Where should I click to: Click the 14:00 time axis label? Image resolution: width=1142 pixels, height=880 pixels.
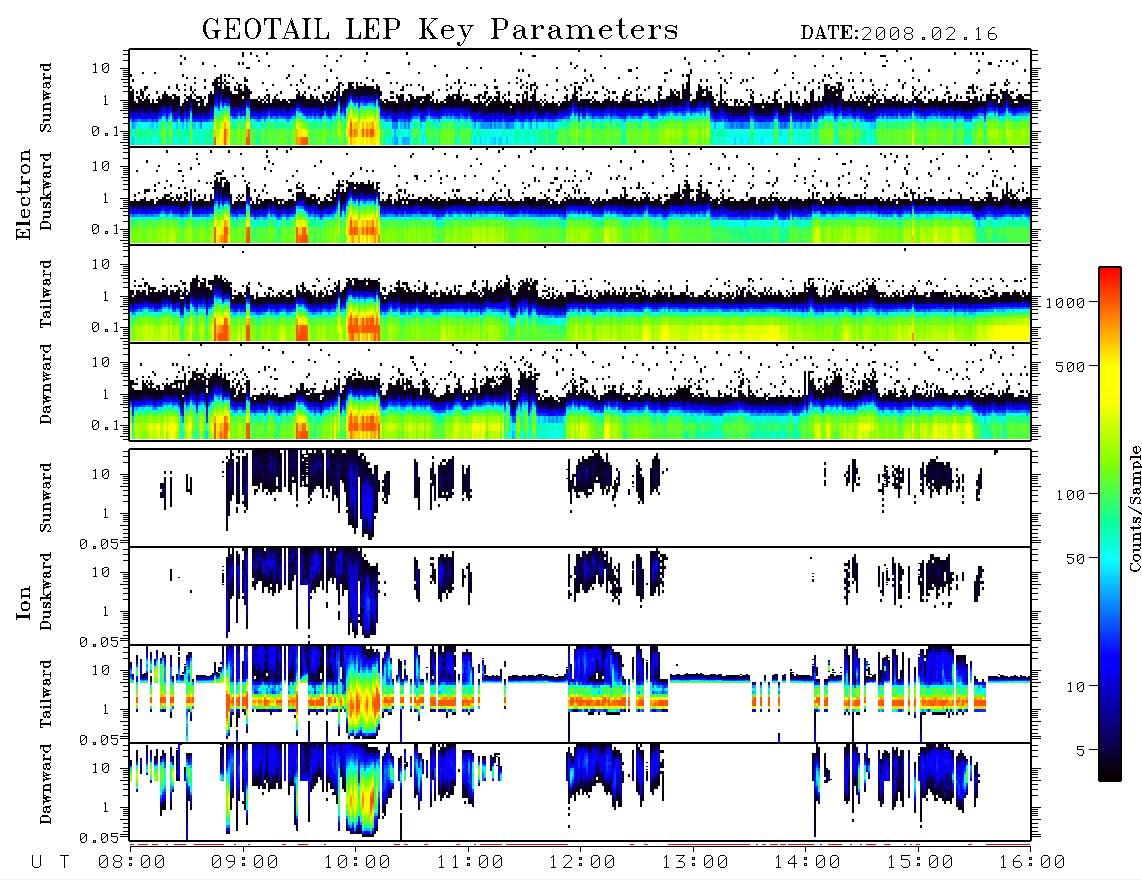[807, 862]
